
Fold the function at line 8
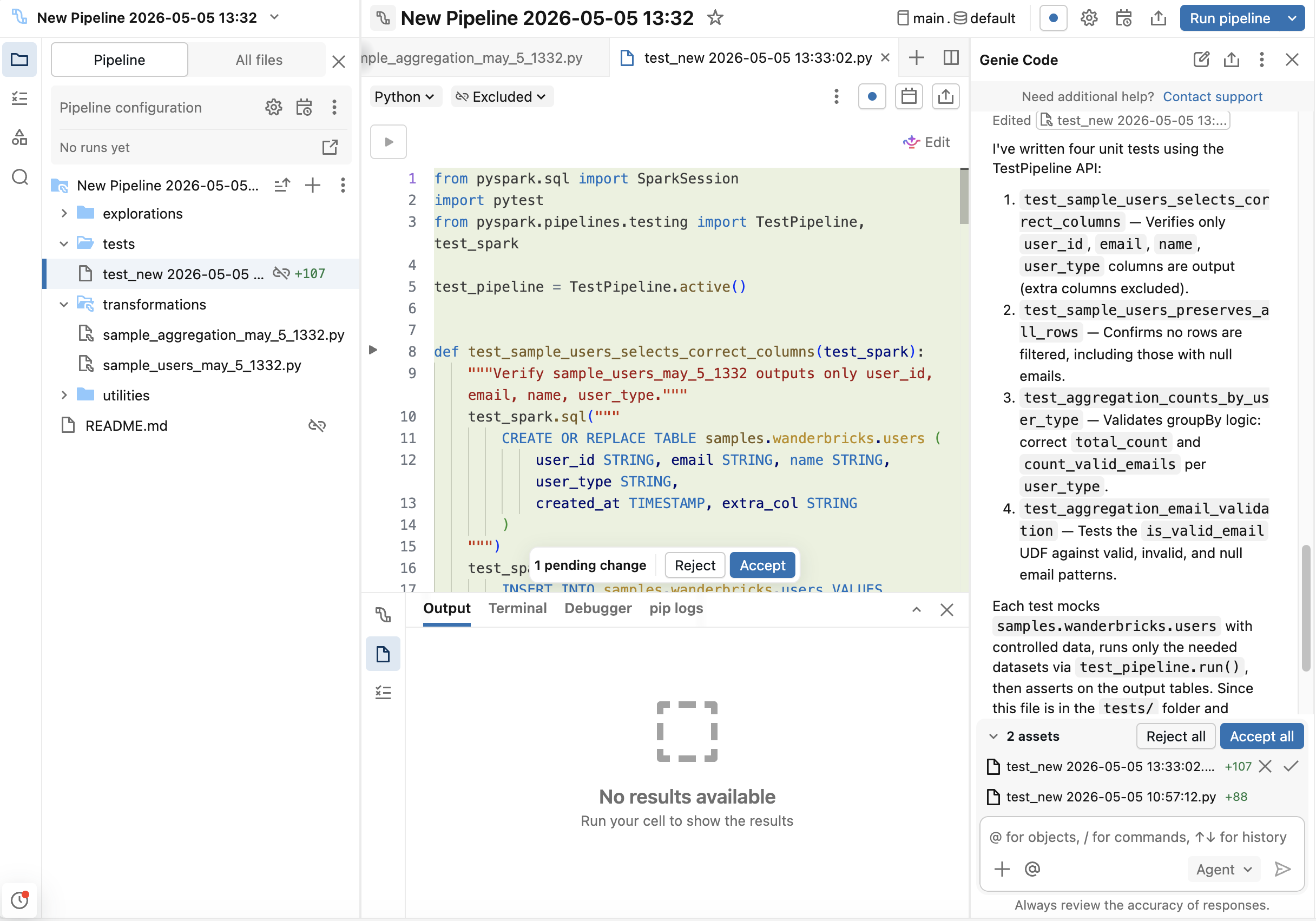373,350
